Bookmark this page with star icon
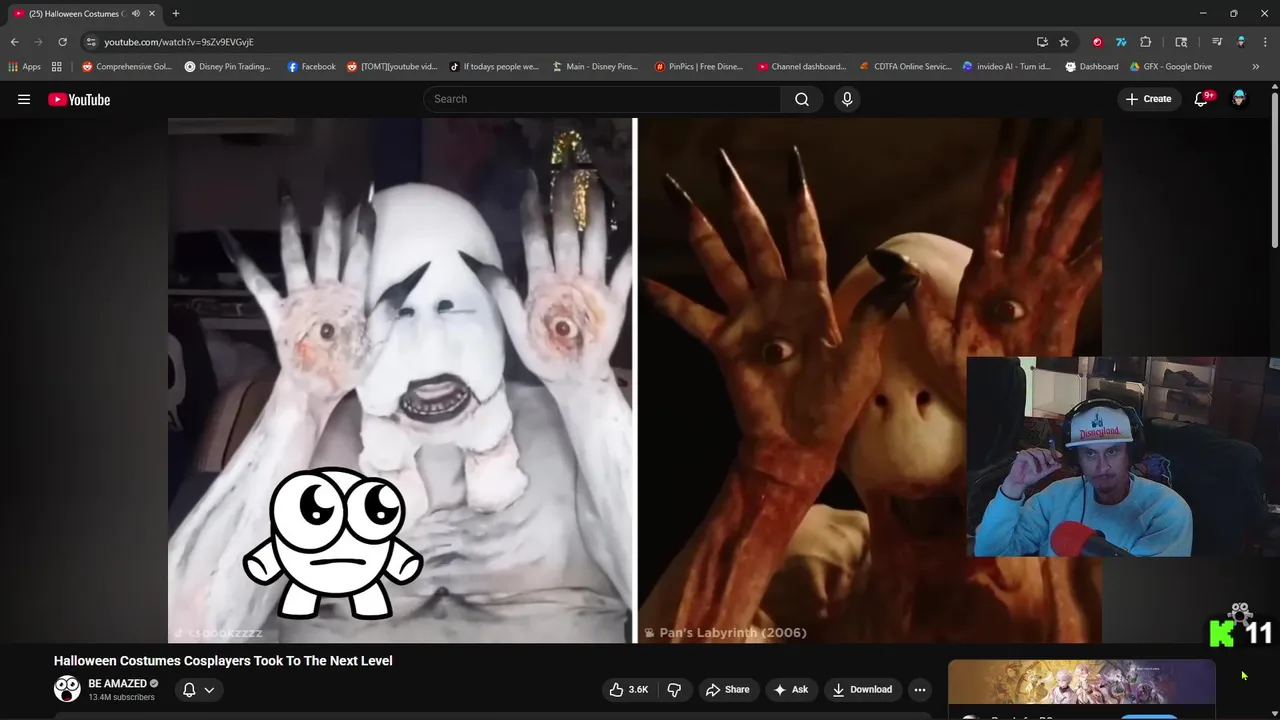Screen dimensions: 1280x720 coord(1064,42)
